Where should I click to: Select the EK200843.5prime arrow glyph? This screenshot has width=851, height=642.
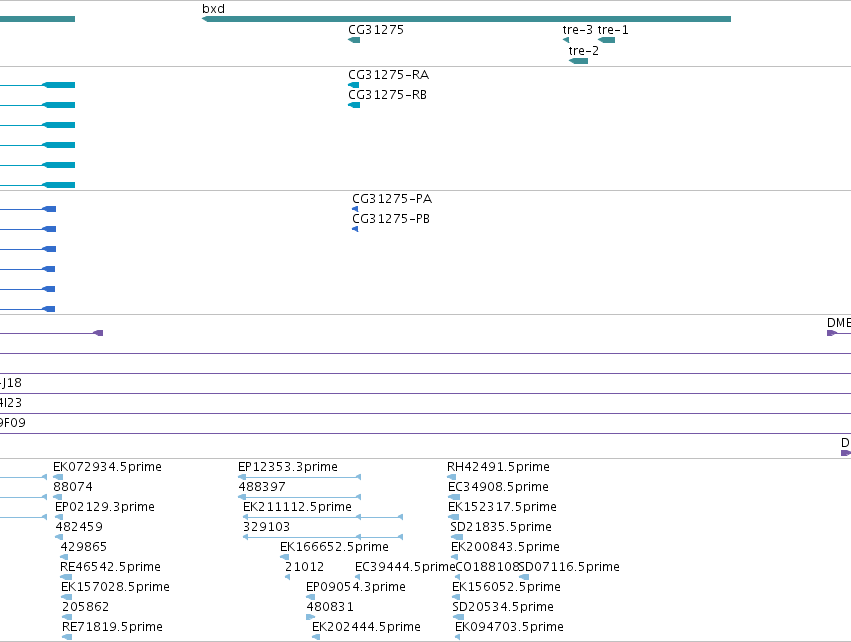[455, 557]
